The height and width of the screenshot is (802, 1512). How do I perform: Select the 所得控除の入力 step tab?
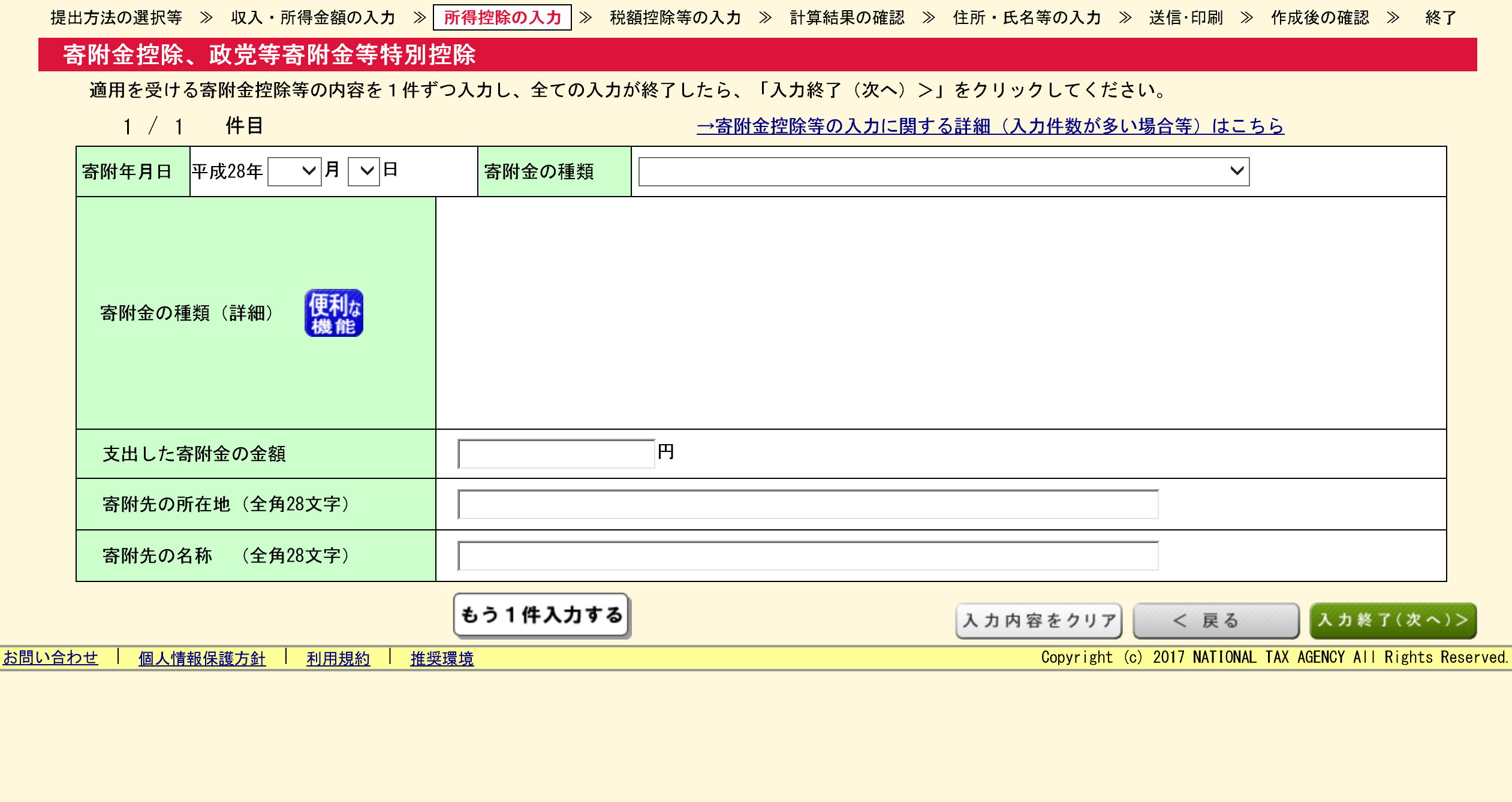point(502,17)
